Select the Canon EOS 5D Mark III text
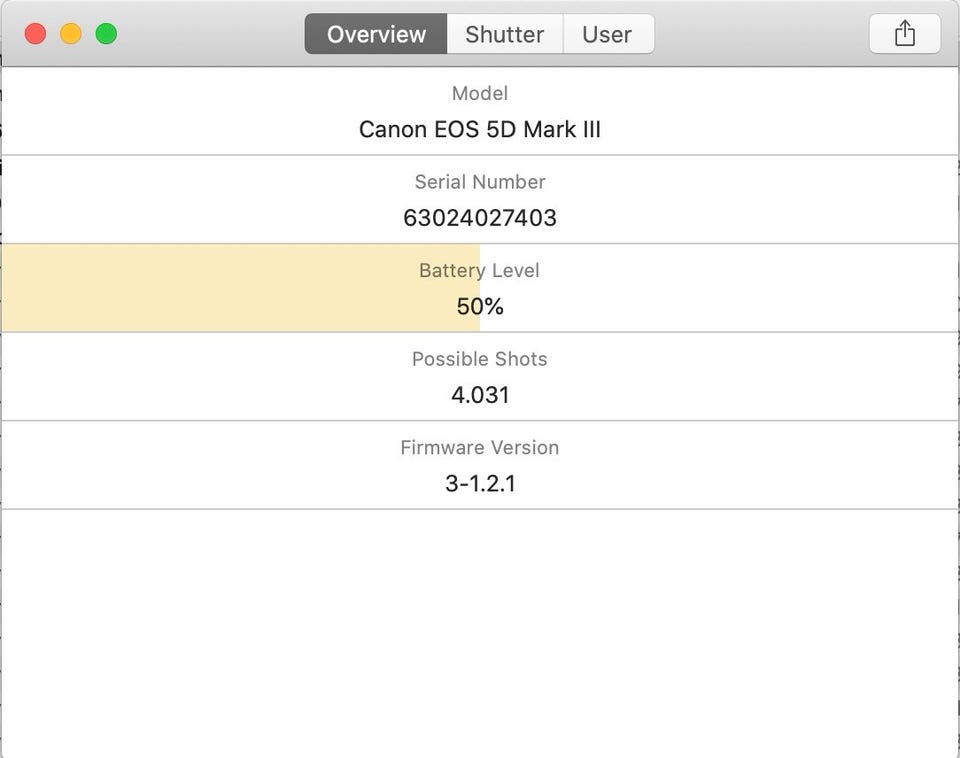 coord(480,130)
